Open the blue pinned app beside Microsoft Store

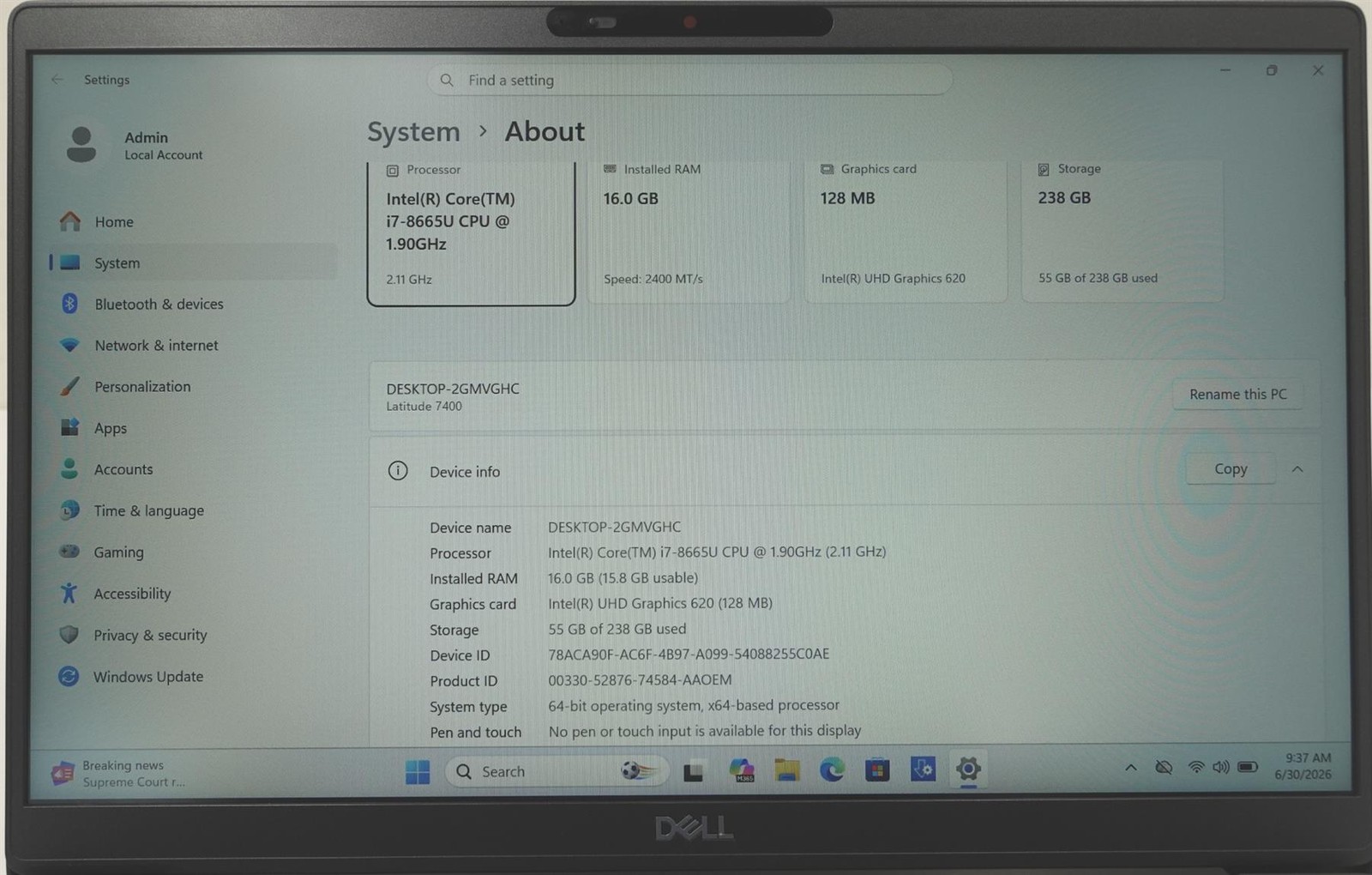[x=923, y=769]
